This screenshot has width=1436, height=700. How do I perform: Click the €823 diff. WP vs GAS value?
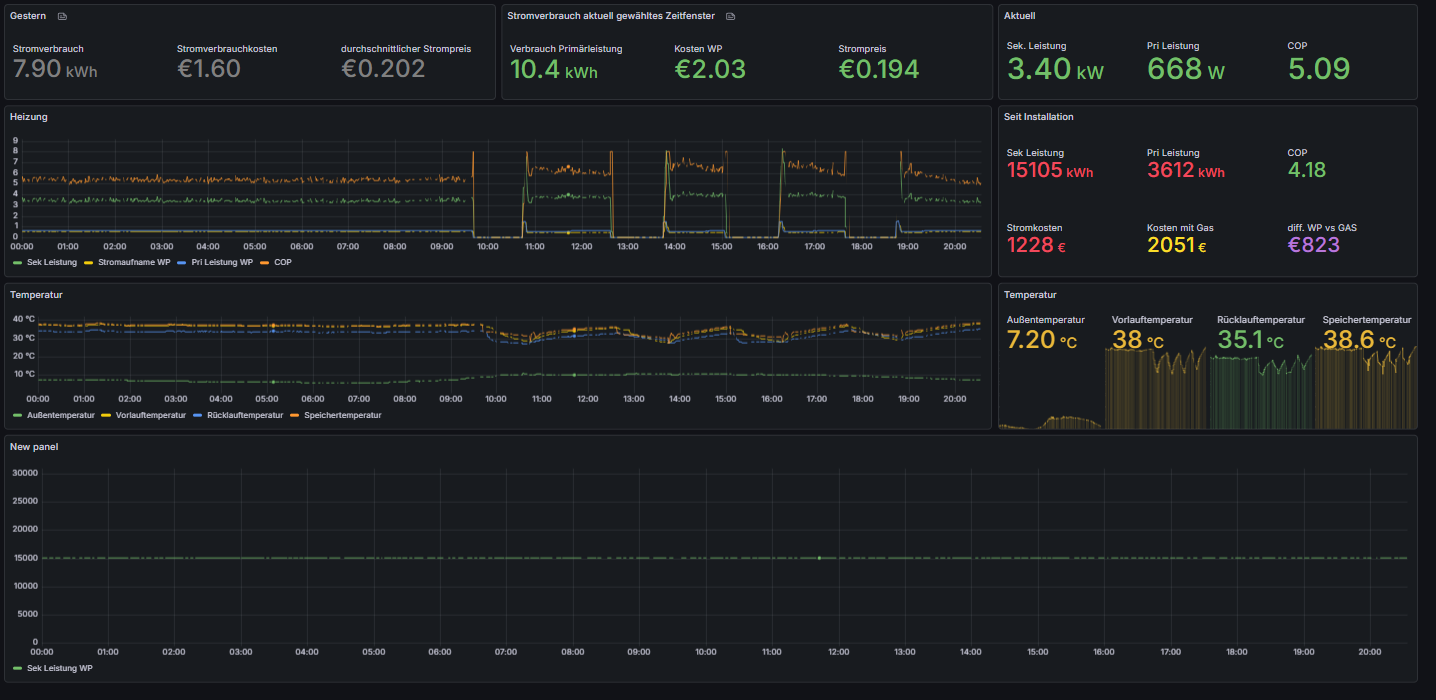tap(1314, 245)
